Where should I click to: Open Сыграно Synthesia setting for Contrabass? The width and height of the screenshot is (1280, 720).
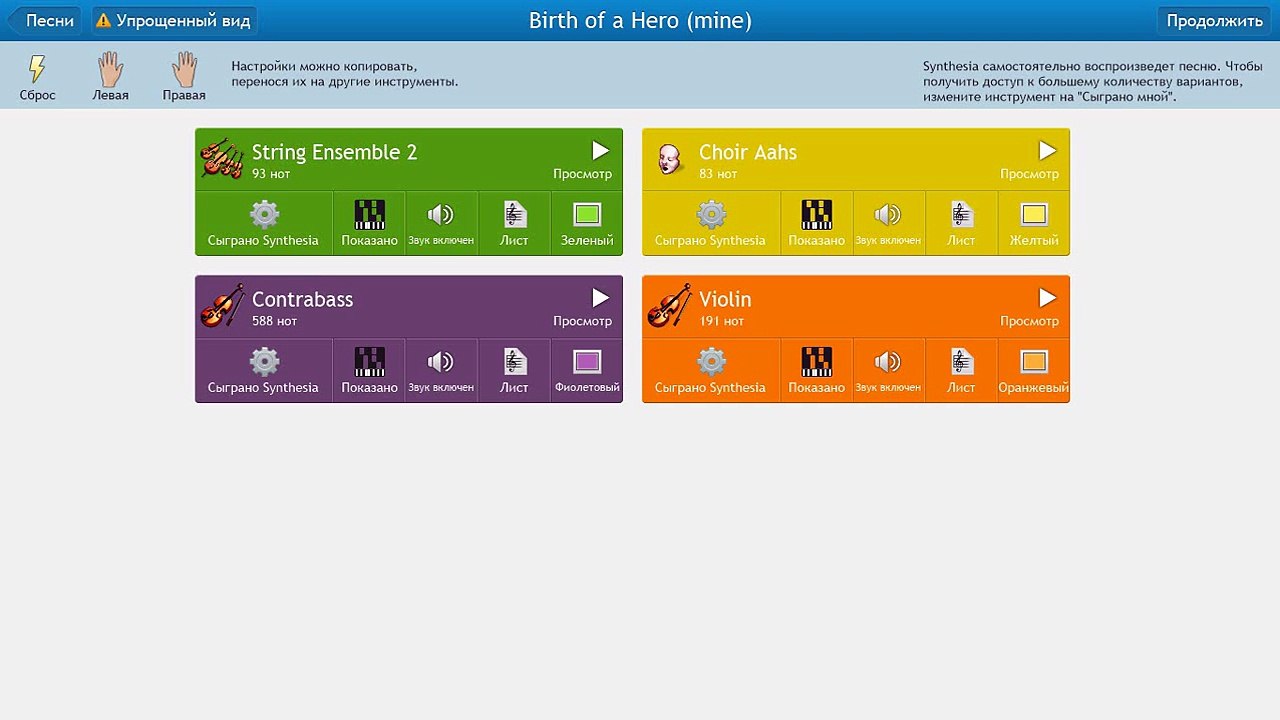coord(264,370)
